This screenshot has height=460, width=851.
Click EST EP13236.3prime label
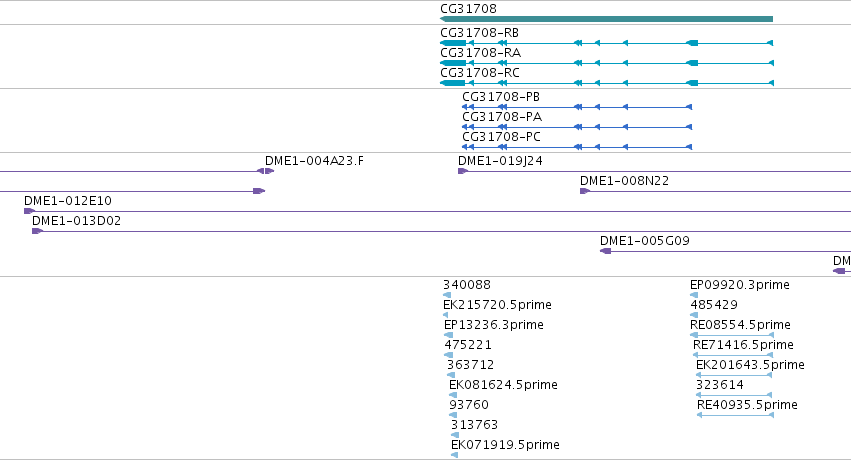tap(494, 325)
